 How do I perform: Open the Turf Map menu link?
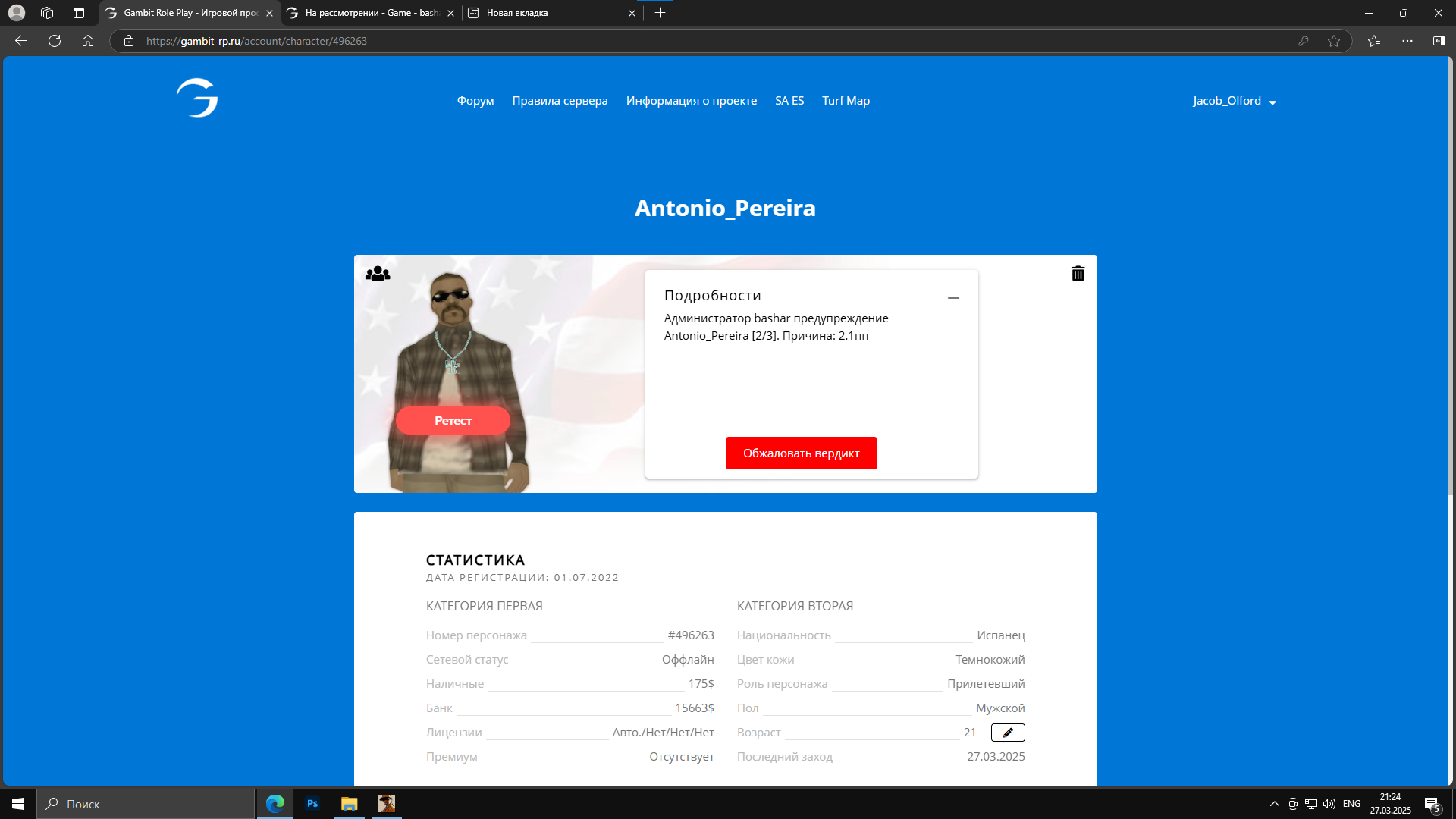[x=846, y=101]
